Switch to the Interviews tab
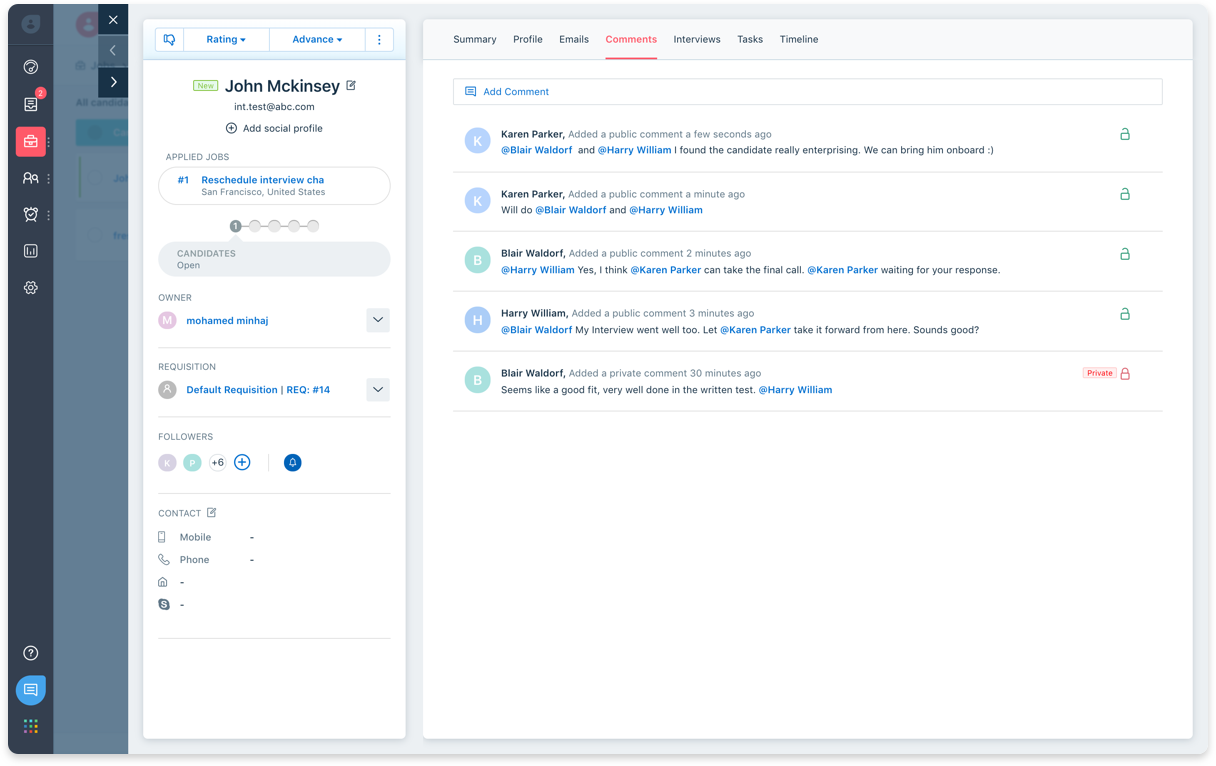1216x766 pixels. point(697,40)
